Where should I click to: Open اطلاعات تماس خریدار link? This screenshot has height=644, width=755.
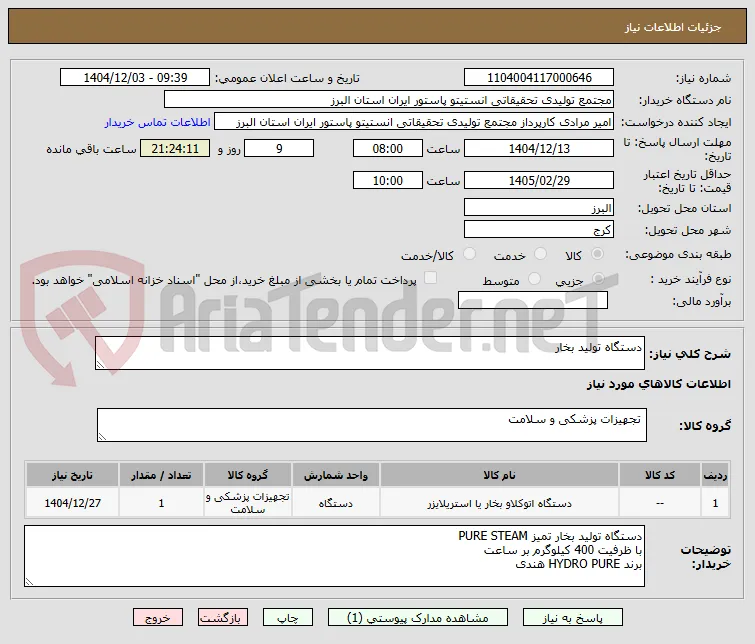tap(157, 122)
